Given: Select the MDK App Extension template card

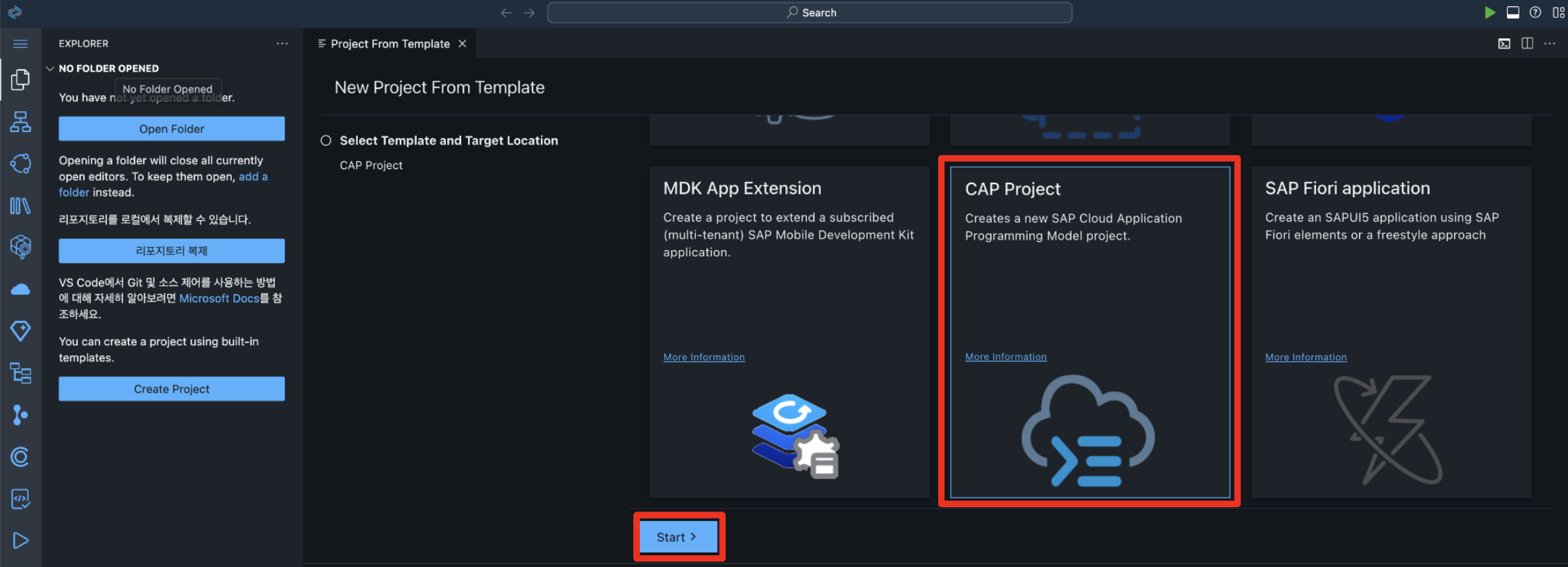Looking at the screenshot, I should [x=789, y=331].
